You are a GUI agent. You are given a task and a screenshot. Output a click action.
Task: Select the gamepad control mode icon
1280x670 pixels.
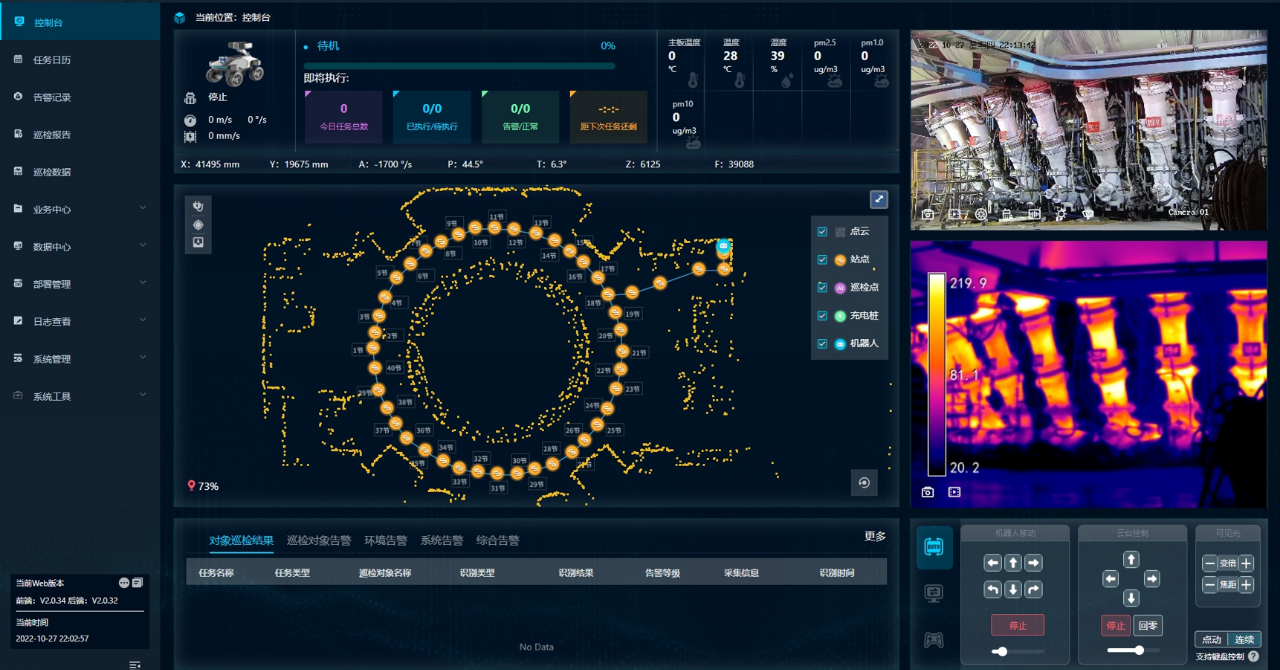point(933,641)
